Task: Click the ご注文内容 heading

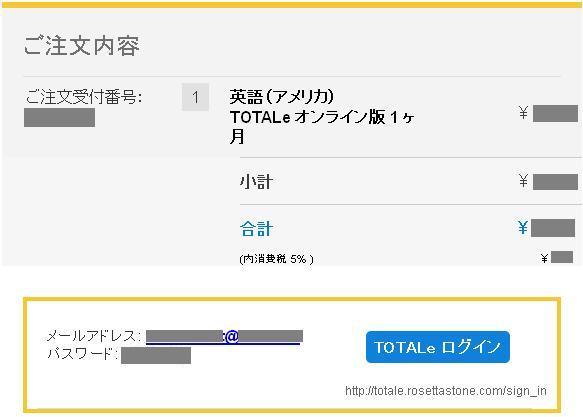Action: [82, 46]
